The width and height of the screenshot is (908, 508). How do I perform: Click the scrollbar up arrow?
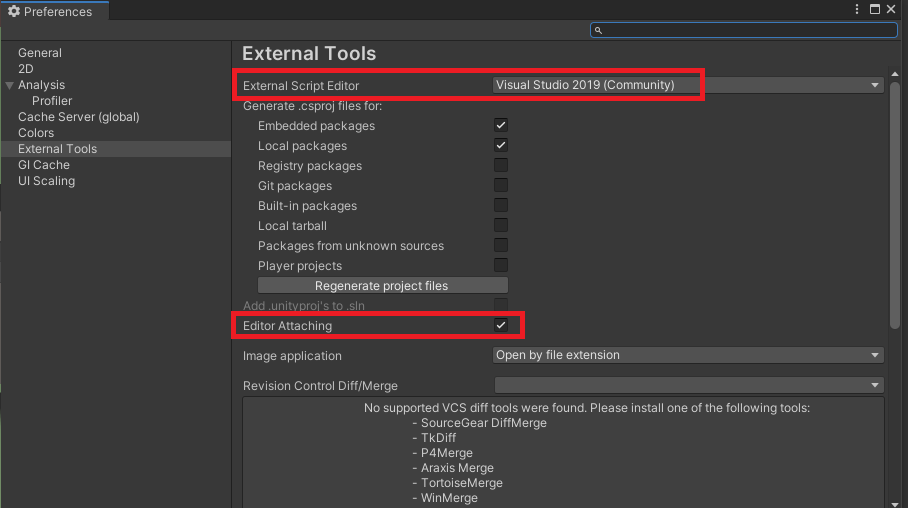[895, 74]
